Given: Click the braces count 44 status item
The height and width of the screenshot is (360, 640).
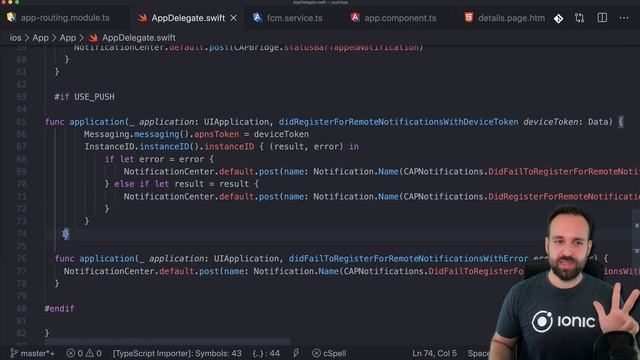Looking at the screenshot, I should click(266, 353).
